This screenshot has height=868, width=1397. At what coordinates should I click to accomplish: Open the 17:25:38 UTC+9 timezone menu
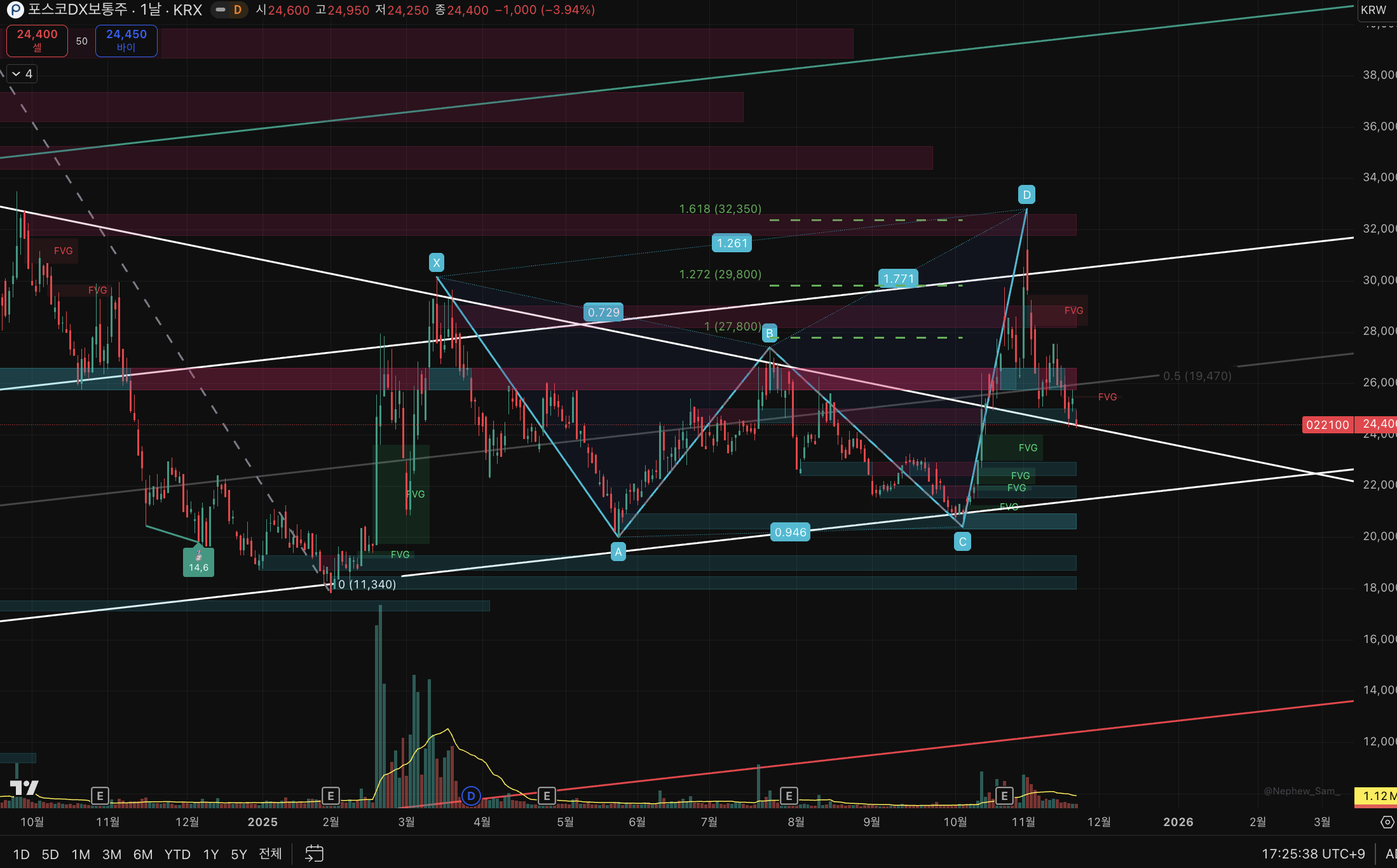pyautogui.click(x=1313, y=853)
